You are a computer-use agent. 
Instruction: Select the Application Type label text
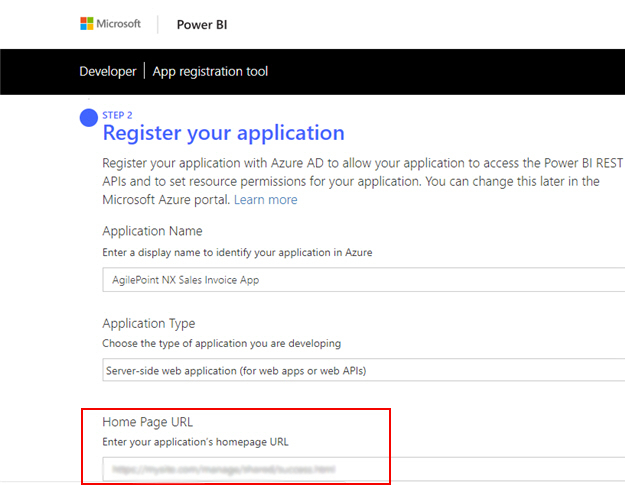(149, 323)
